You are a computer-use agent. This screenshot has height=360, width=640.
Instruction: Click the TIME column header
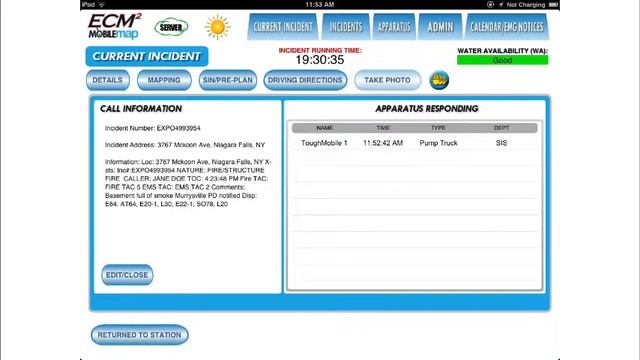[x=383, y=128]
